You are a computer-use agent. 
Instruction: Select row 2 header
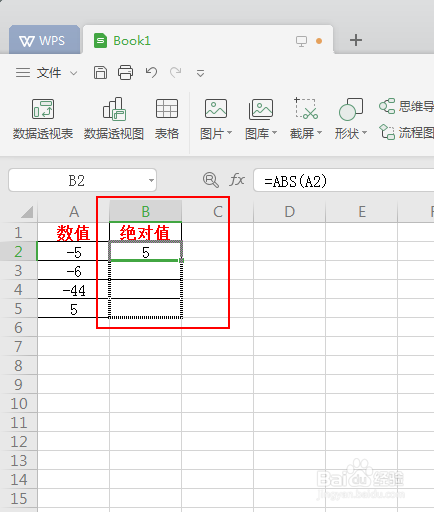point(18,251)
